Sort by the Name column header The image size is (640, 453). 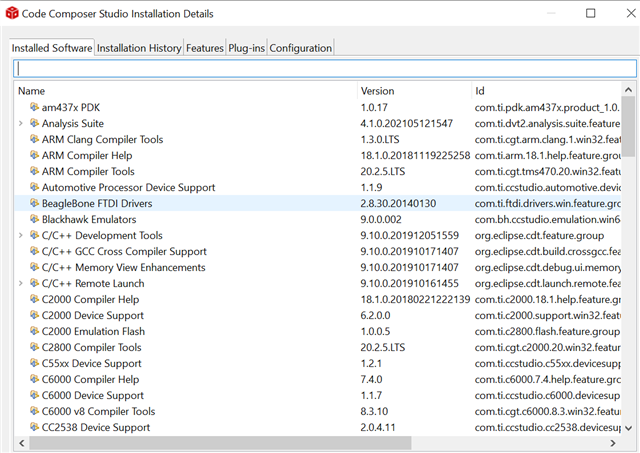pos(186,91)
